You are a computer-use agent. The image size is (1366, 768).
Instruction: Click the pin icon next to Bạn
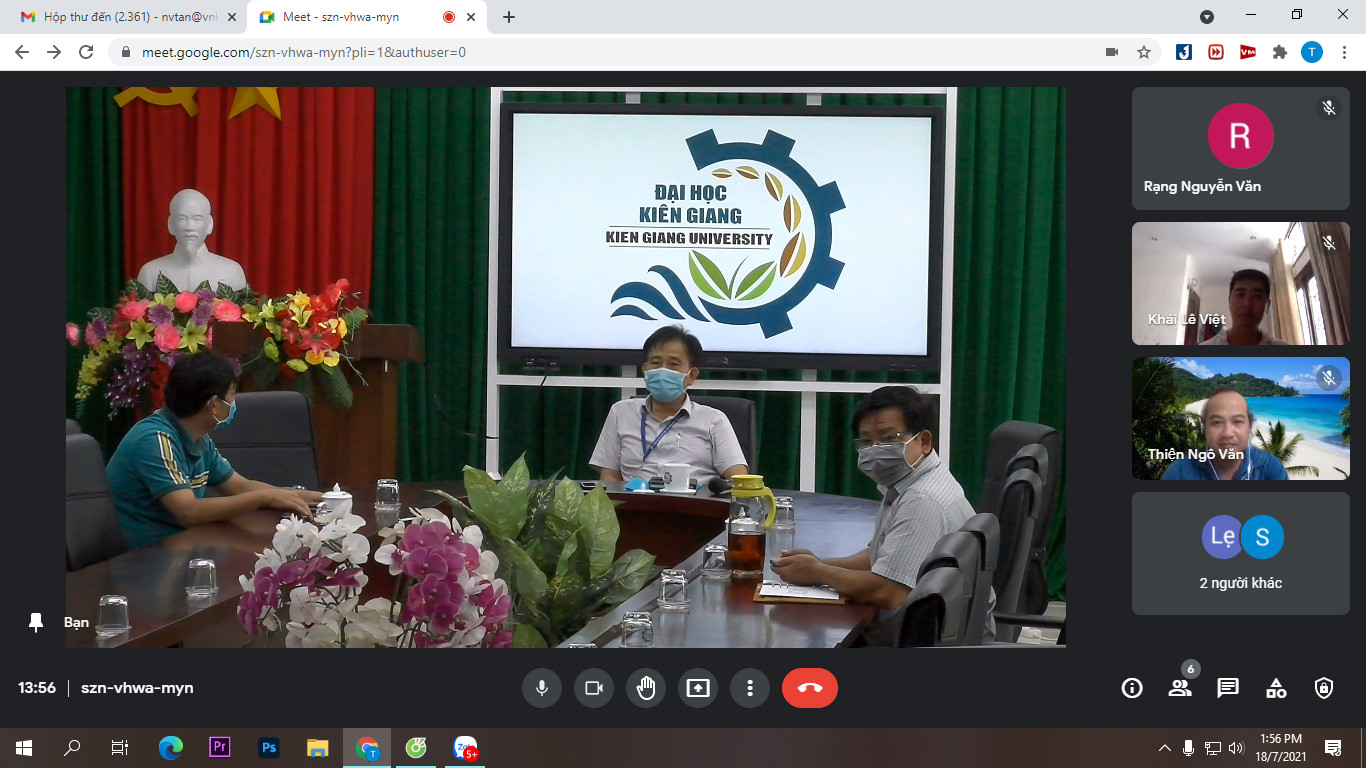coord(36,622)
